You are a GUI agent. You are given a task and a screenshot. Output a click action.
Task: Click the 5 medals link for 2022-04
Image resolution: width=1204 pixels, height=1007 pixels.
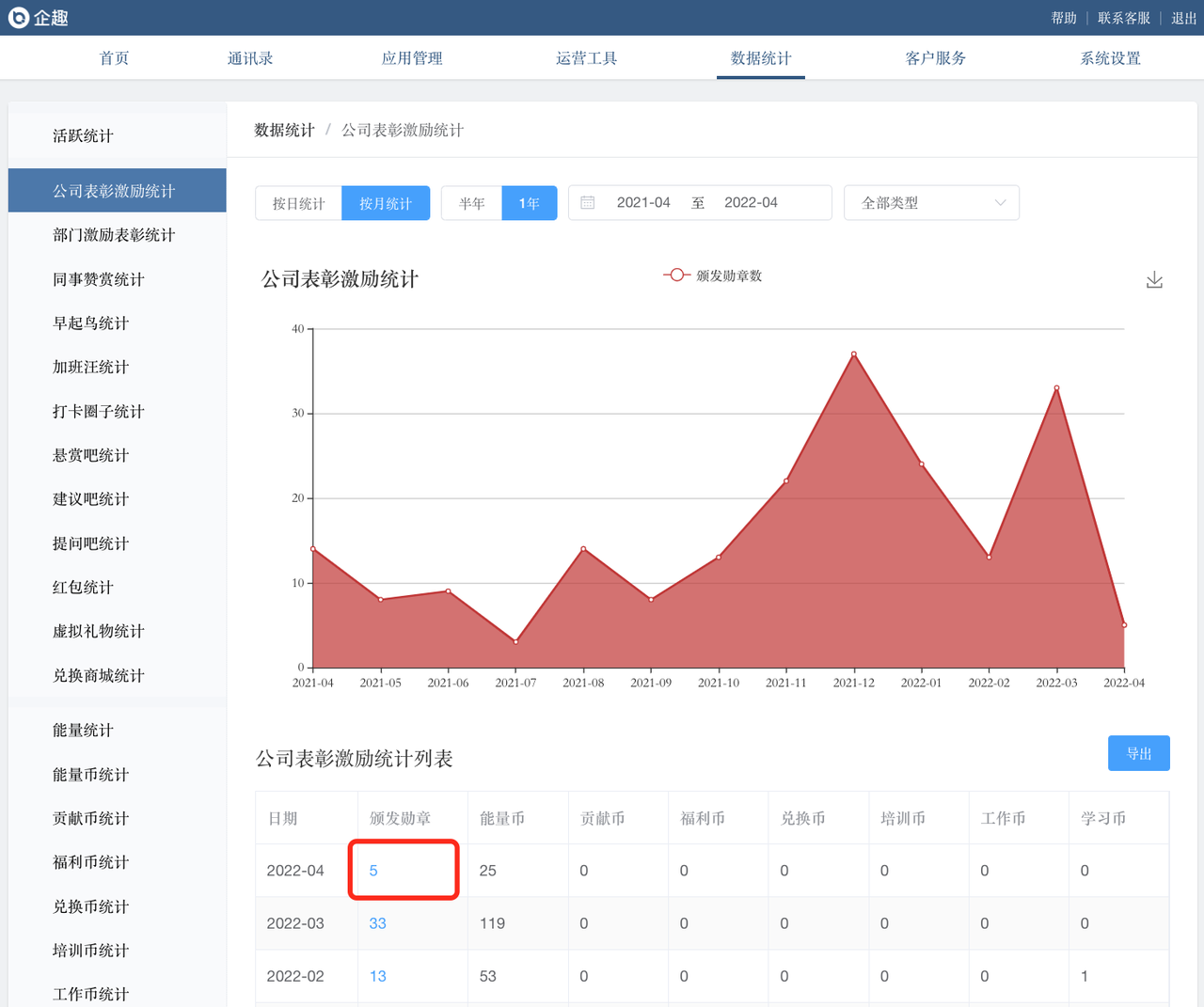373,871
